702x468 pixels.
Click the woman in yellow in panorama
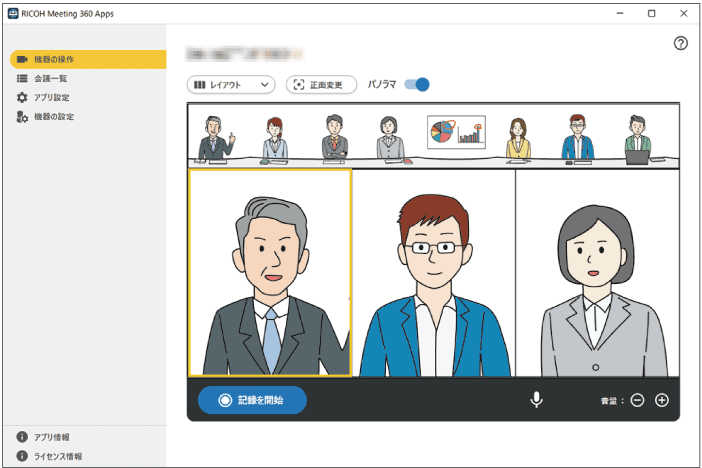[518, 138]
